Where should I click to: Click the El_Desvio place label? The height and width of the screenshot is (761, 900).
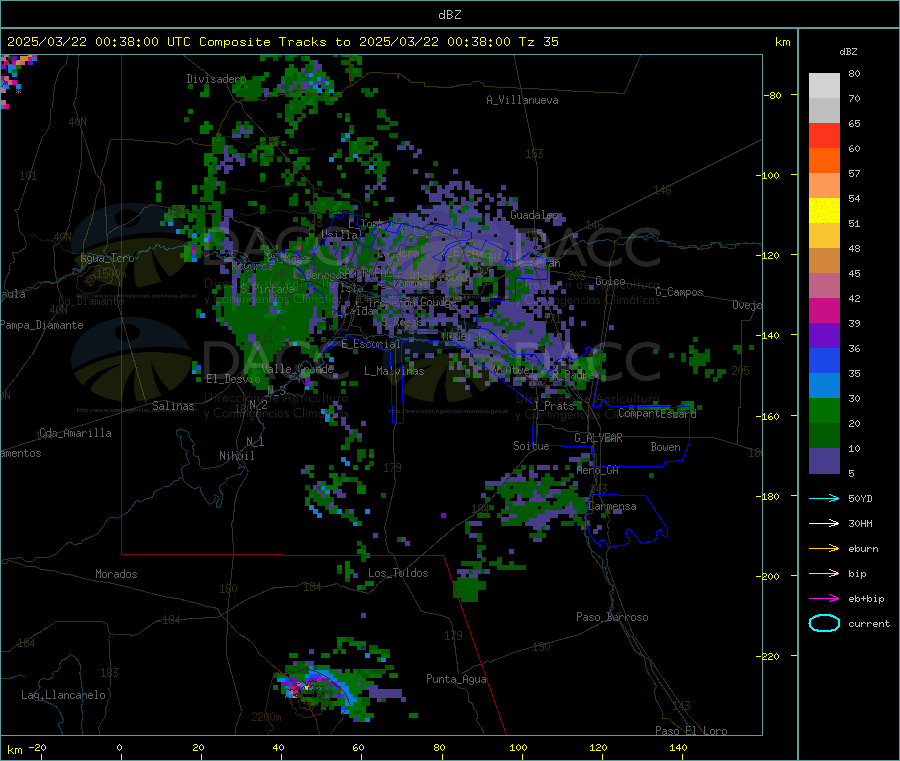coord(234,379)
